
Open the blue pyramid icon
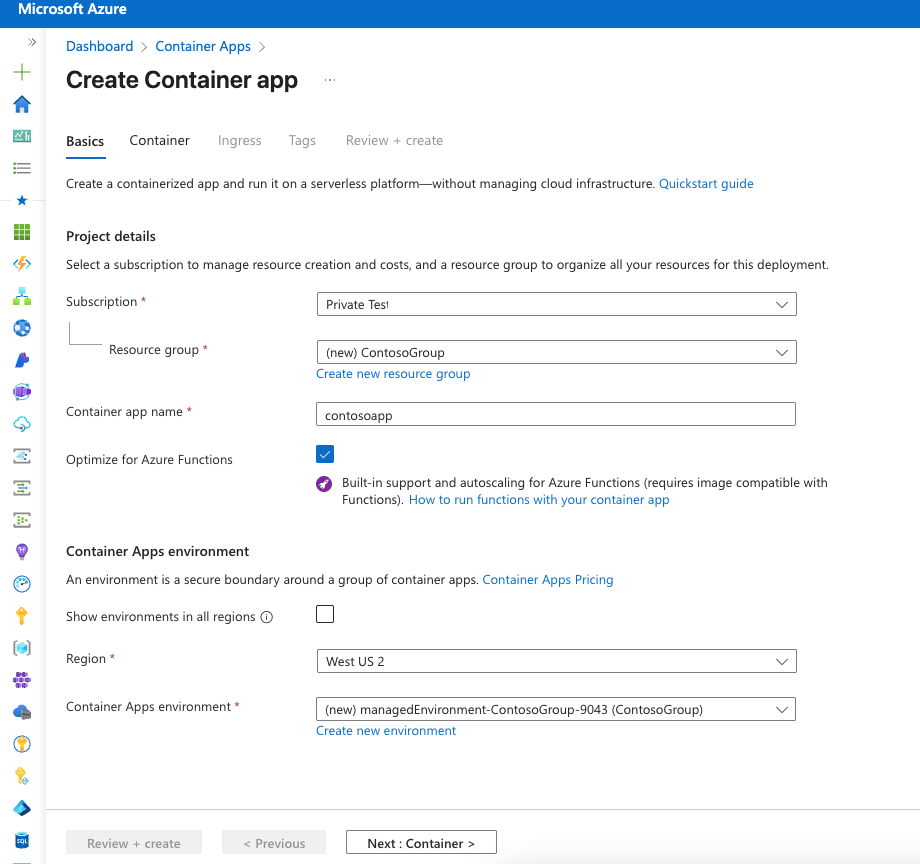(22, 808)
